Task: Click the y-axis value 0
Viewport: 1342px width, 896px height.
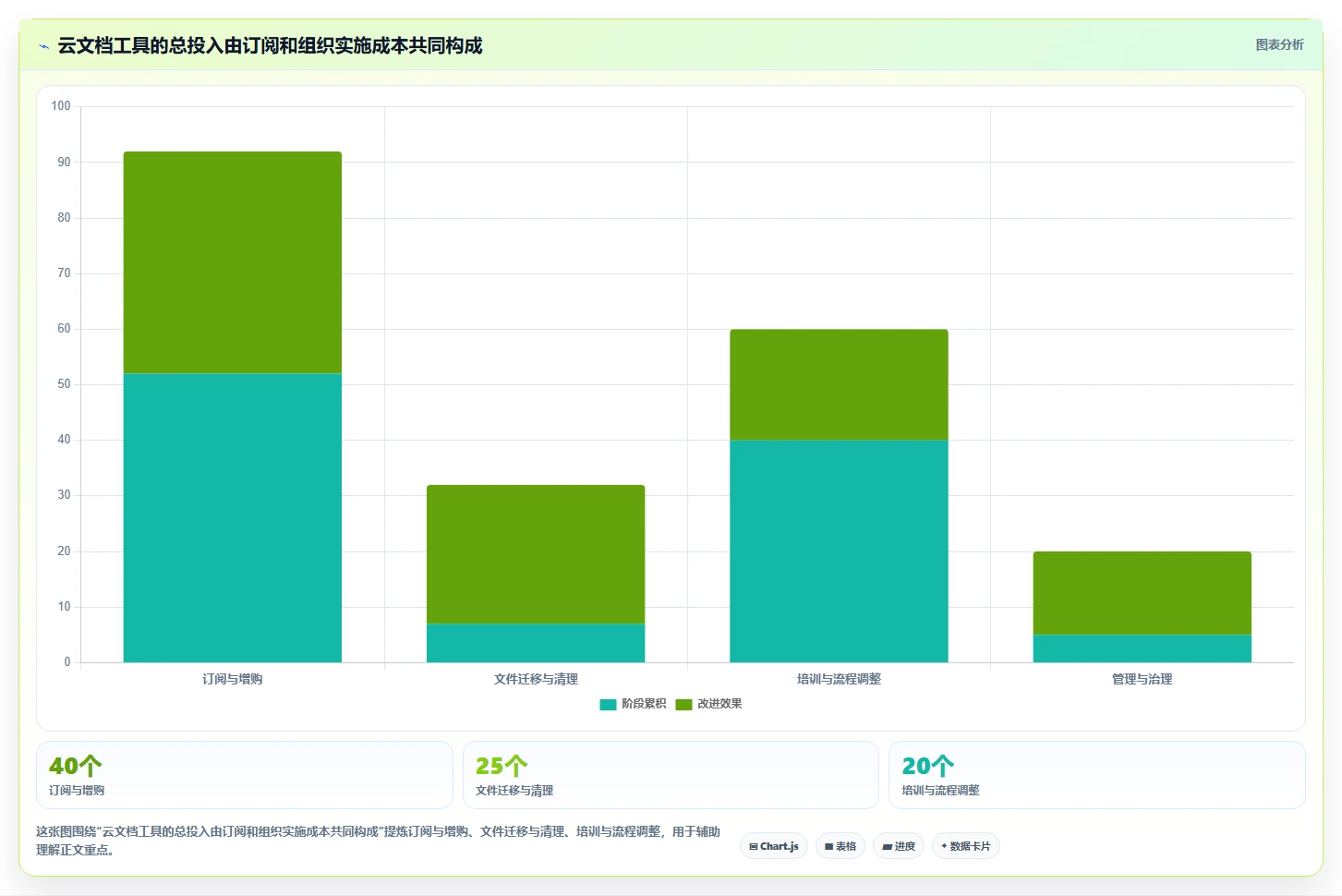Action: (x=67, y=662)
